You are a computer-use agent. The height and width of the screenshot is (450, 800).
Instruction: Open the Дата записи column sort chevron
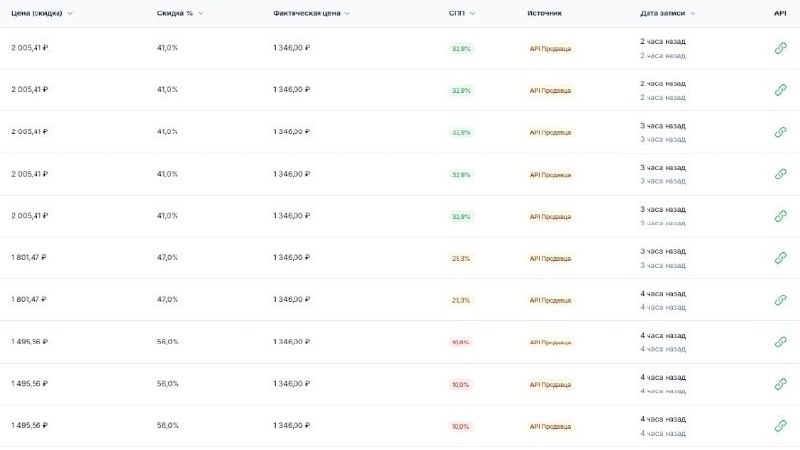tap(692, 13)
